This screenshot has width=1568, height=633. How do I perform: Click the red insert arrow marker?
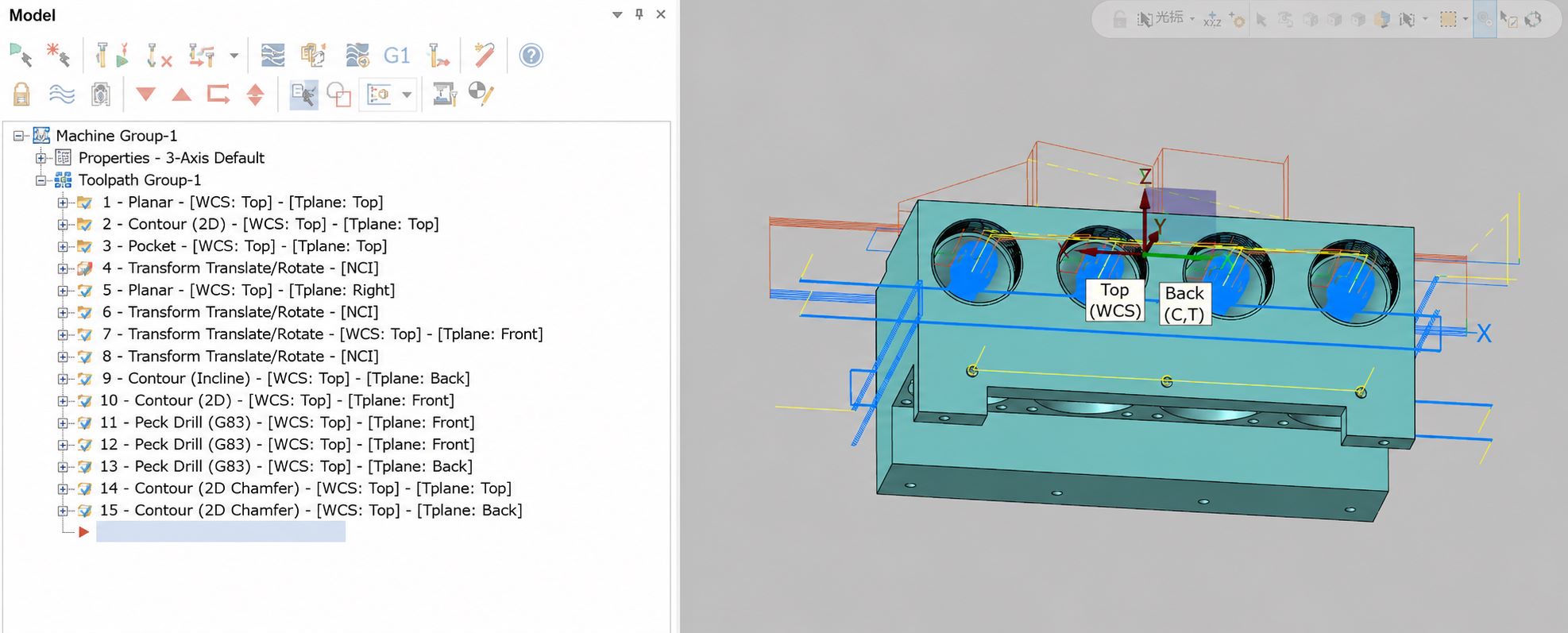(83, 532)
